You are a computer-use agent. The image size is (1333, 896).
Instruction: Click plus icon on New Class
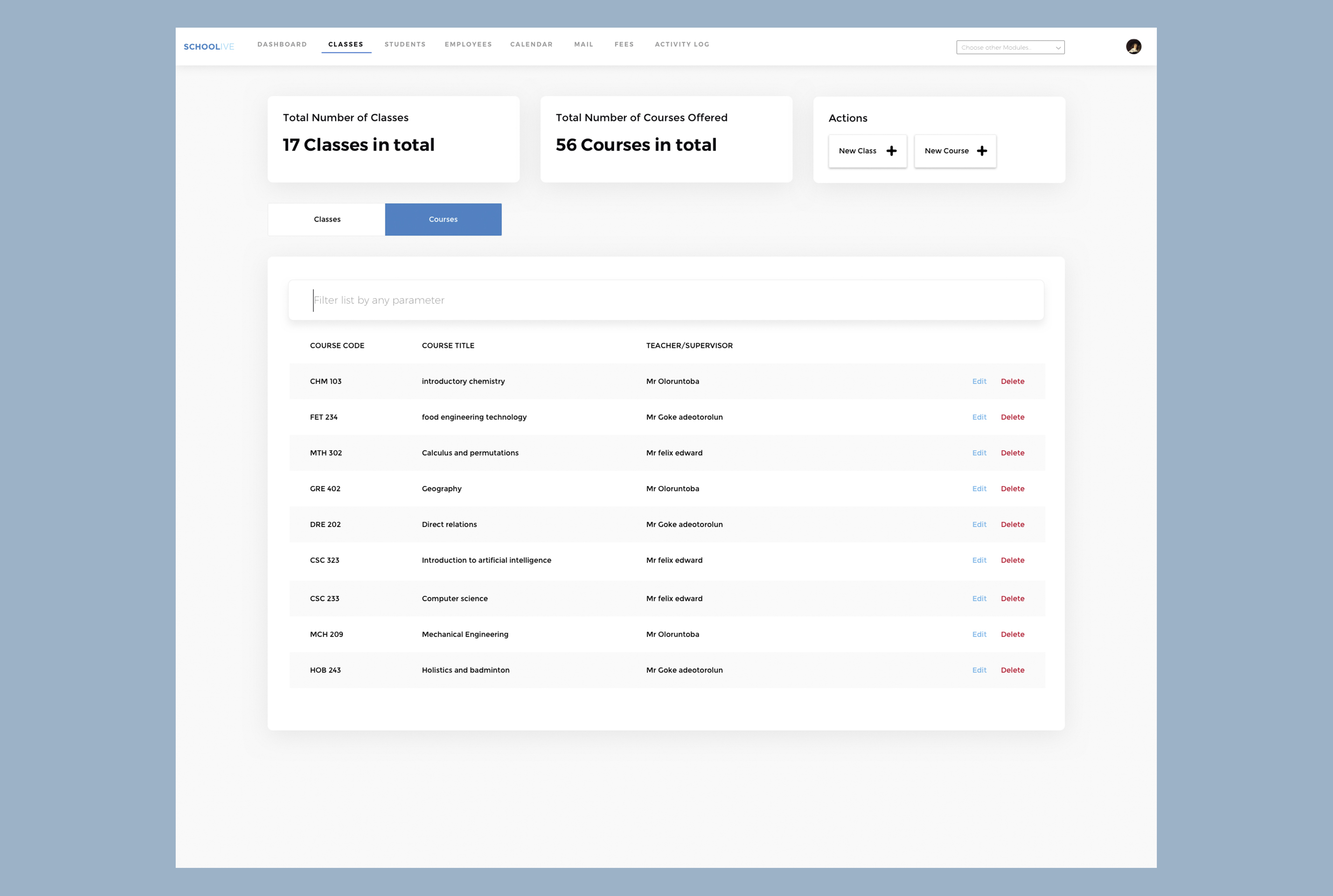coord(891,151)
